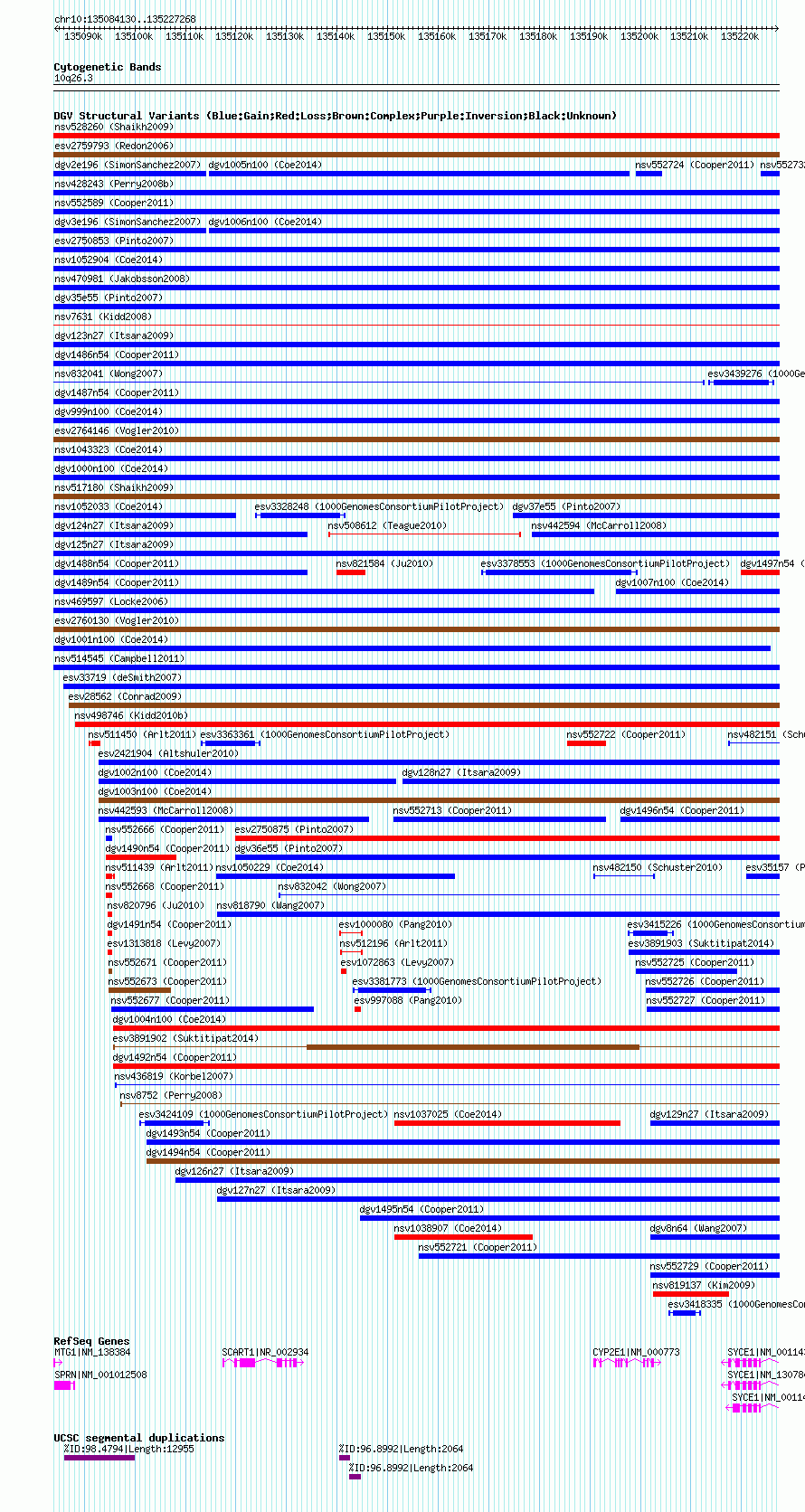This screenshot has height=1512, width=805.
Task: Click the purple duplication bar of length 12955
Action: (99, 1458)
